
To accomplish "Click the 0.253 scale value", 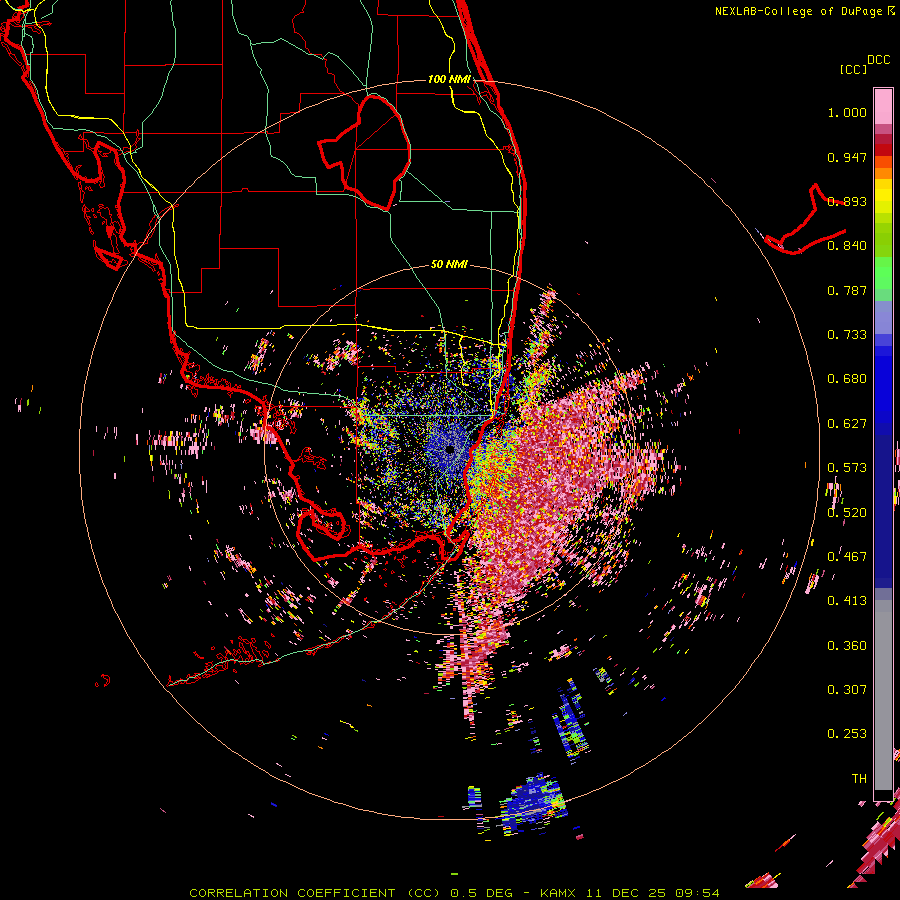I will (x=847, y=734).
